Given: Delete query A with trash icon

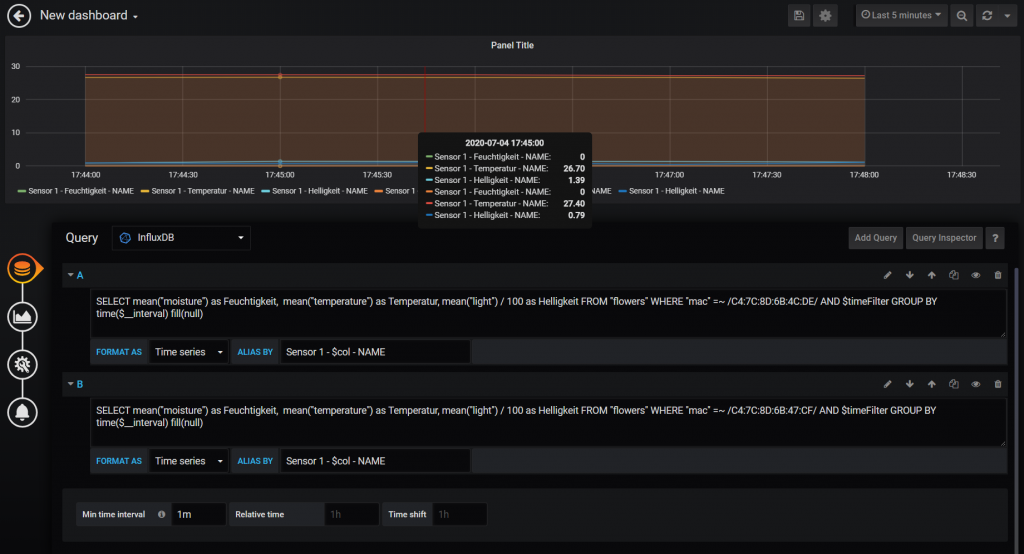Looking at the screenshot, I should [x=997, y=275].
